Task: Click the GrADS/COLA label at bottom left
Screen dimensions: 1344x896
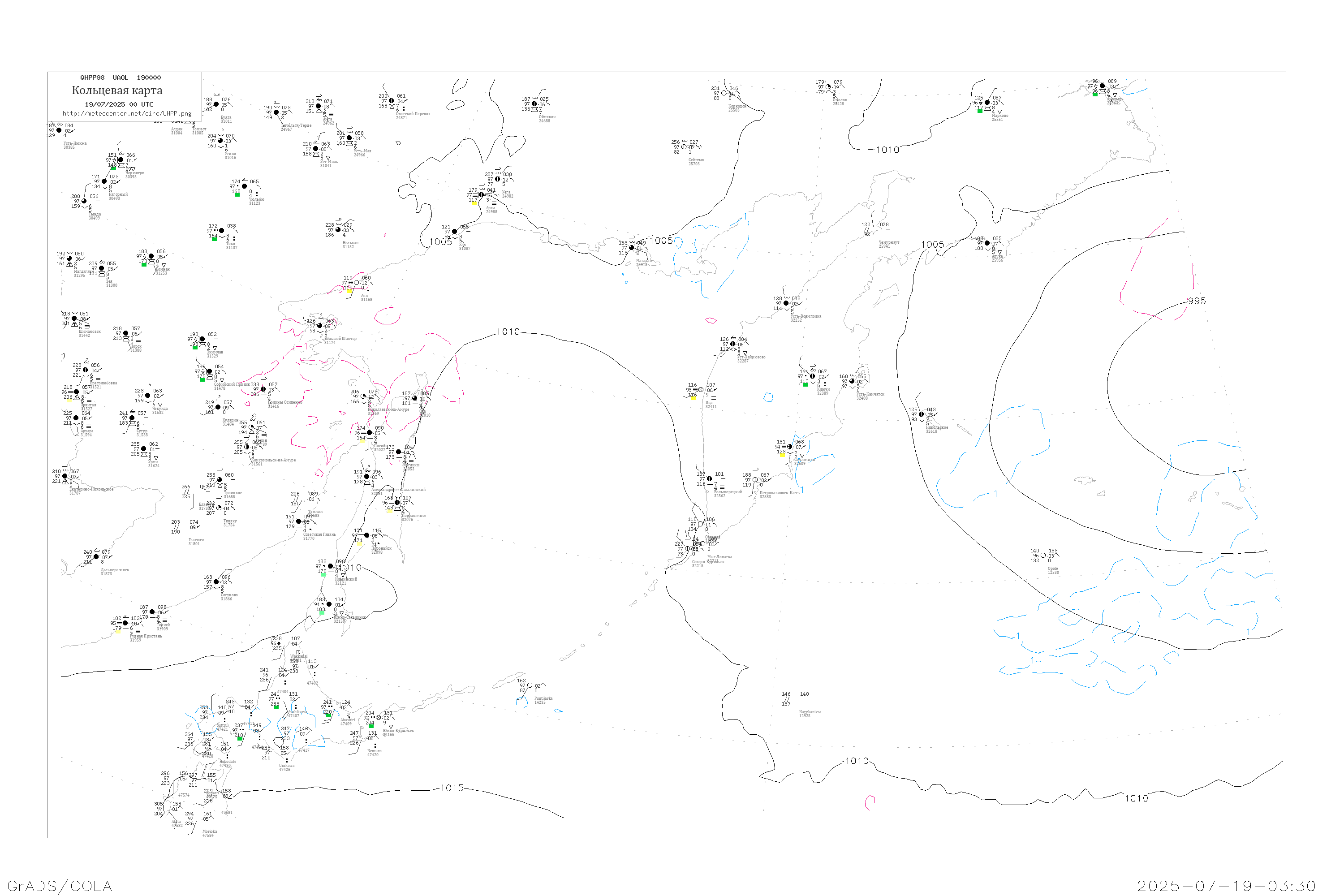Action: coord(60,886)
